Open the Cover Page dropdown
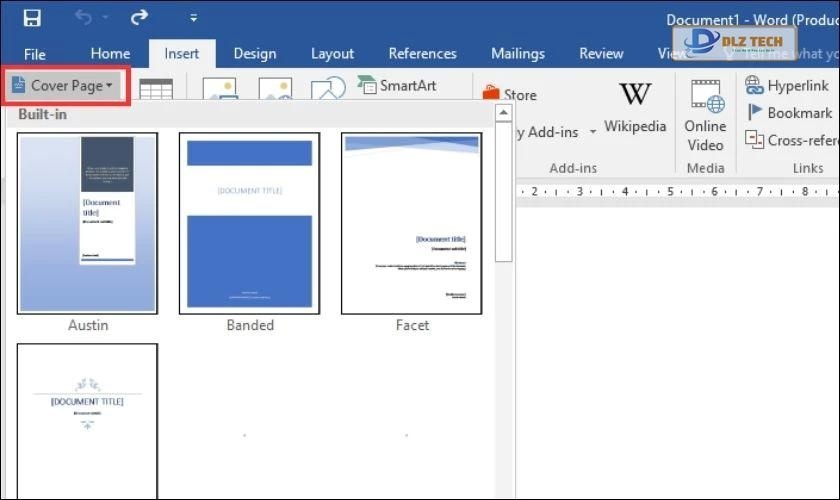 64,86
